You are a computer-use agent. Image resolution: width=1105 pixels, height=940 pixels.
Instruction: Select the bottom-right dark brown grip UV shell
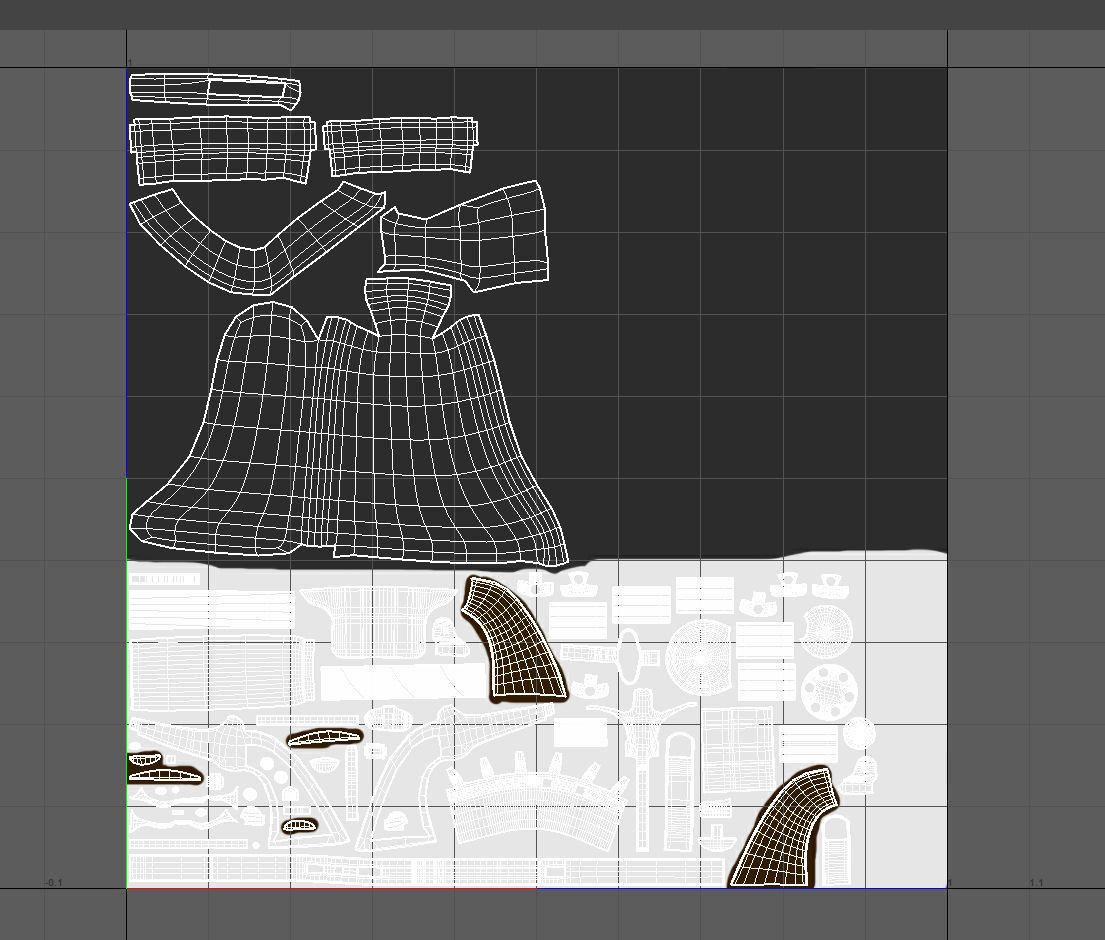click(784, 829)
